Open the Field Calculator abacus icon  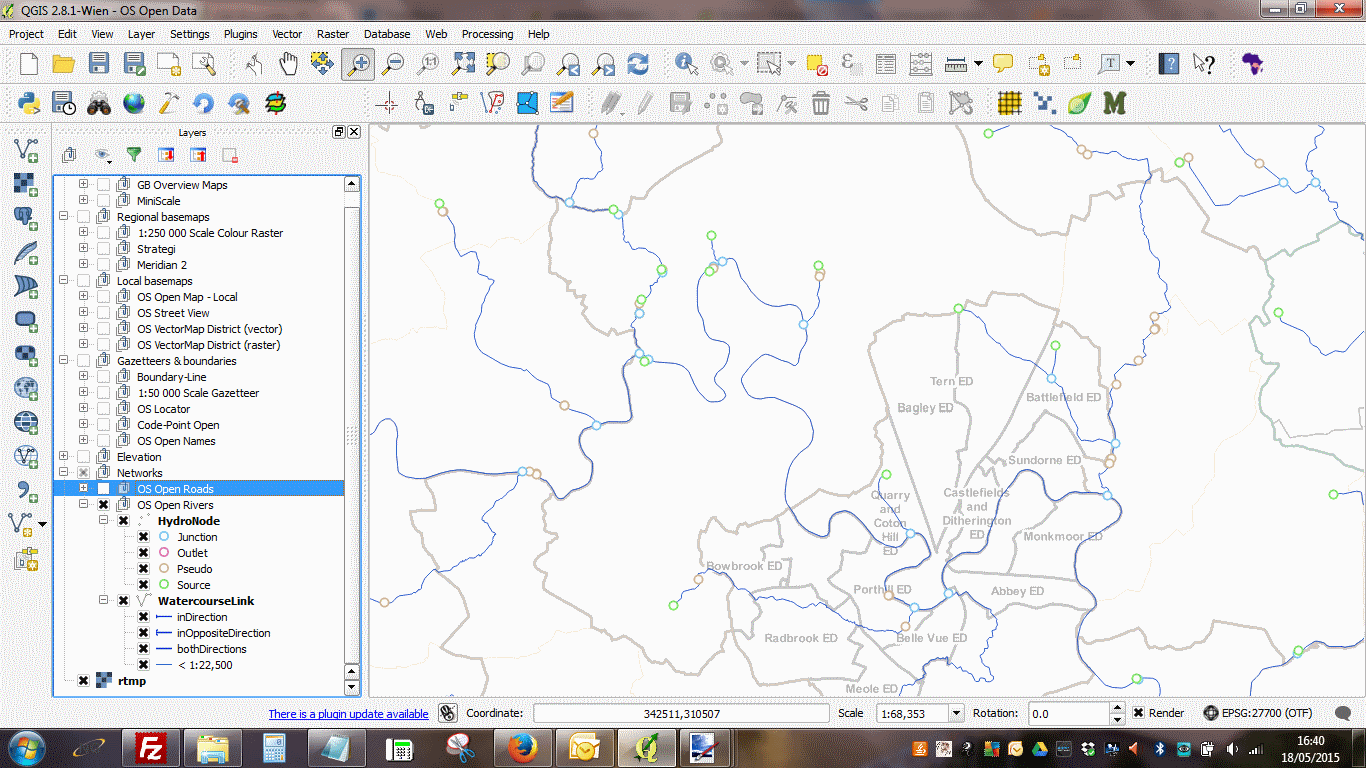pos(921,64)
